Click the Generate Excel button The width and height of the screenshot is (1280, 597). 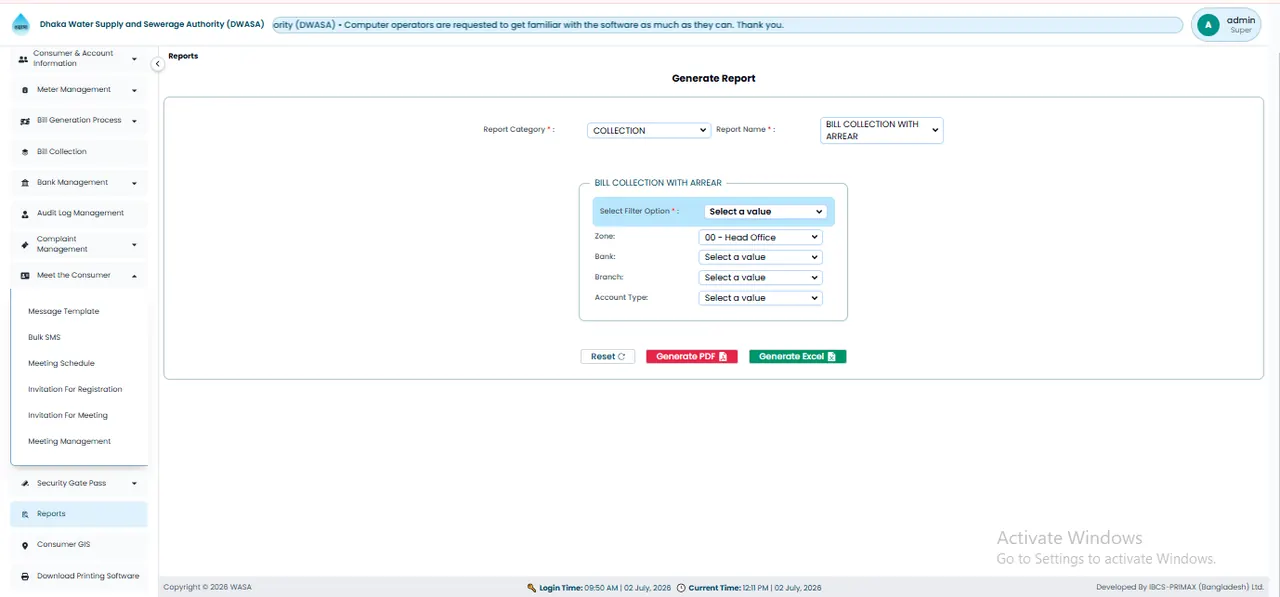point(798,357)
